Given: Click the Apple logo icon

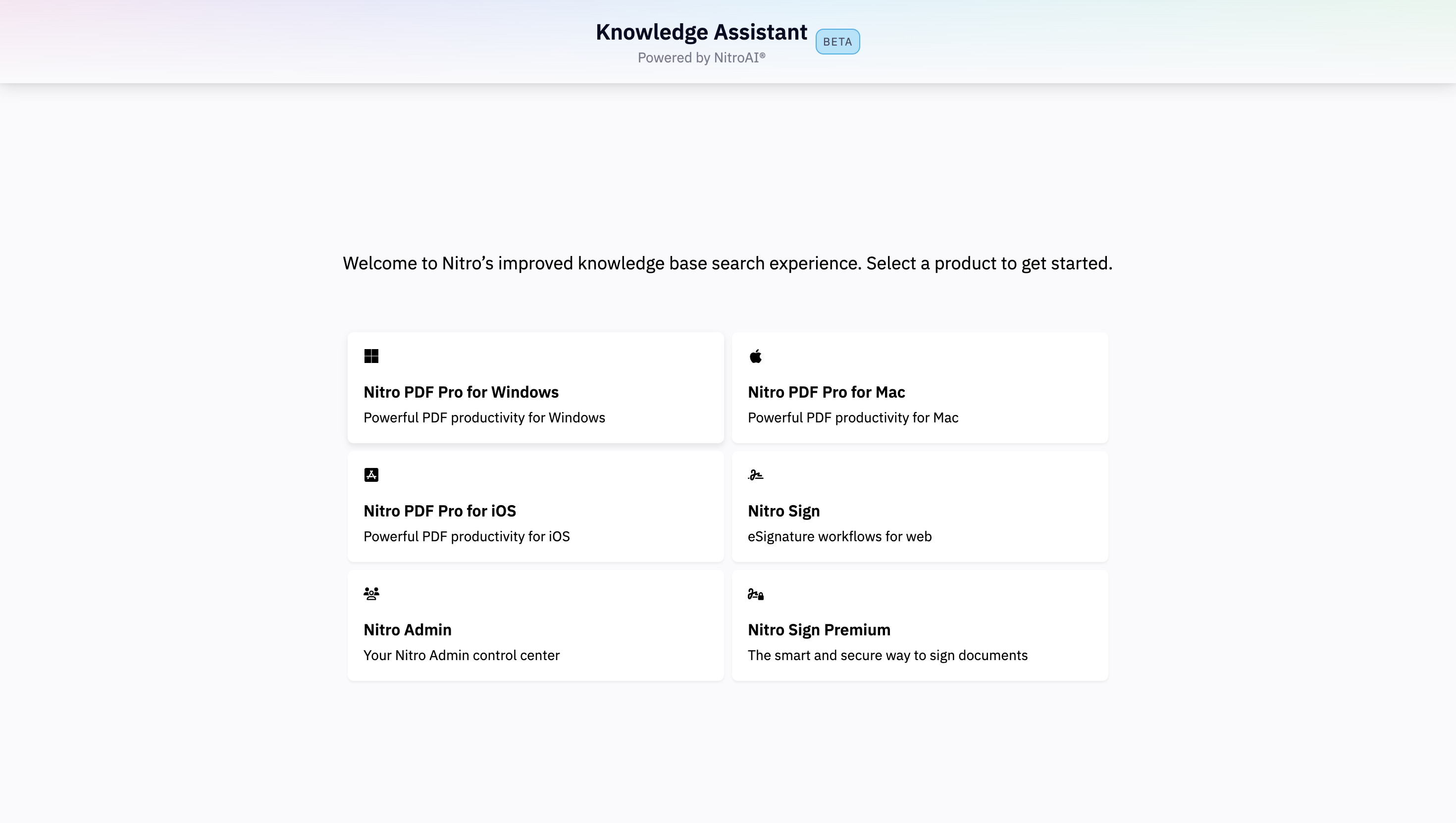Looking at the screenshot, I should [x=756, y=356].
